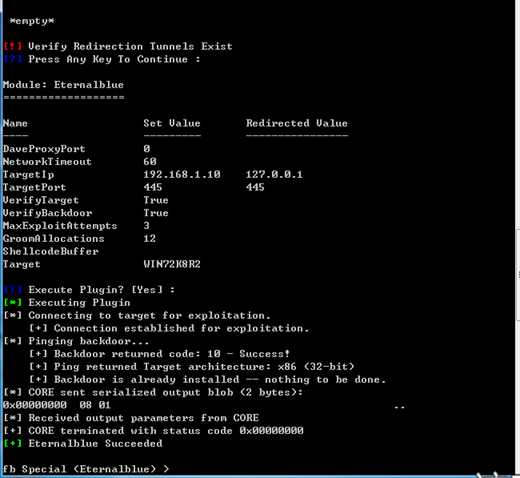Screen dimensions: 520x478
Task: Click the "fb Special (Eternalblue) >" prompt
Action: click(86, 469)
